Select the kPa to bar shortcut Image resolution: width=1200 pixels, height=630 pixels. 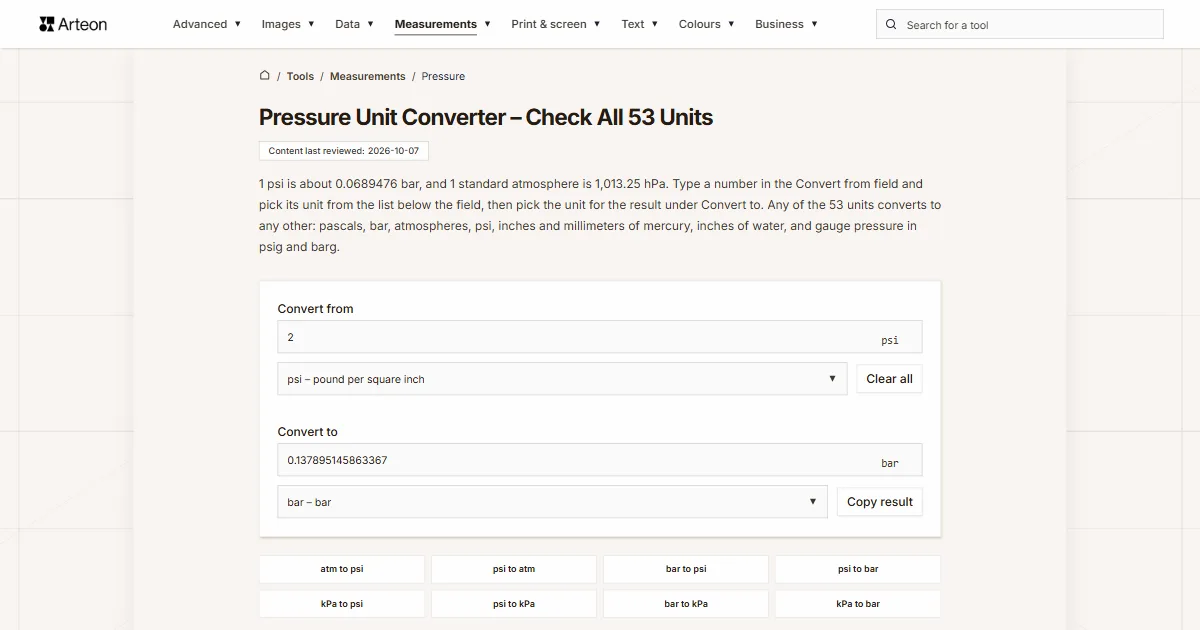tap(858, 604)
